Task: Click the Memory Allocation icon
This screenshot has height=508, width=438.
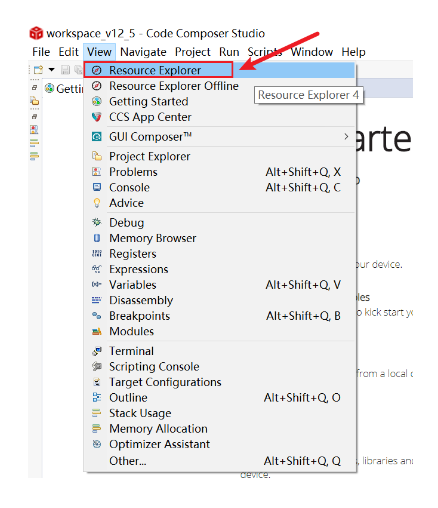Action: point(97,428)
